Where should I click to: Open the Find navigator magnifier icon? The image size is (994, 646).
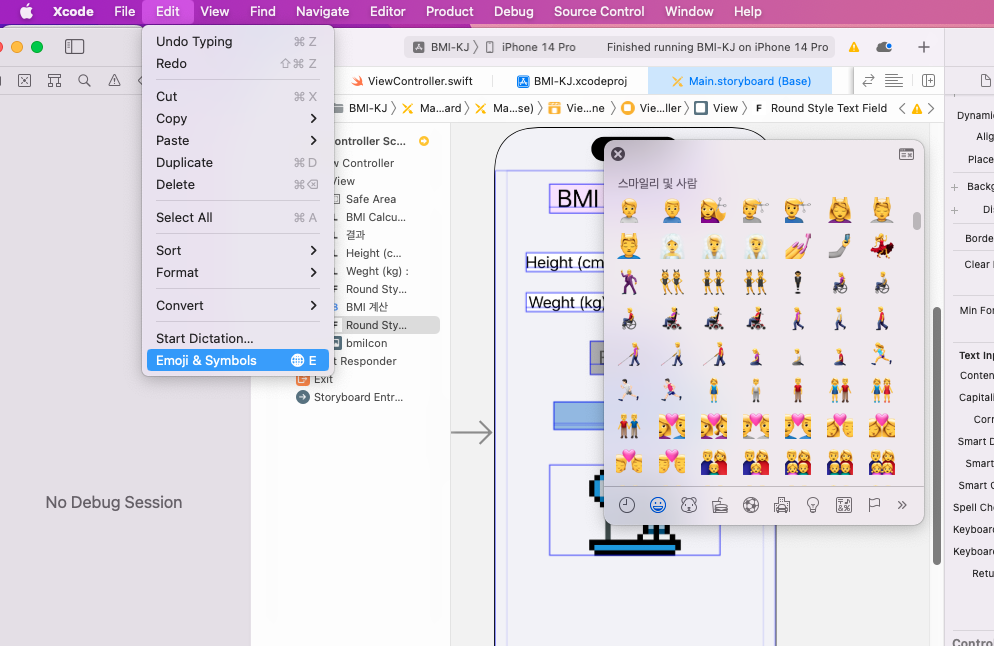click(x=84, y=81)
